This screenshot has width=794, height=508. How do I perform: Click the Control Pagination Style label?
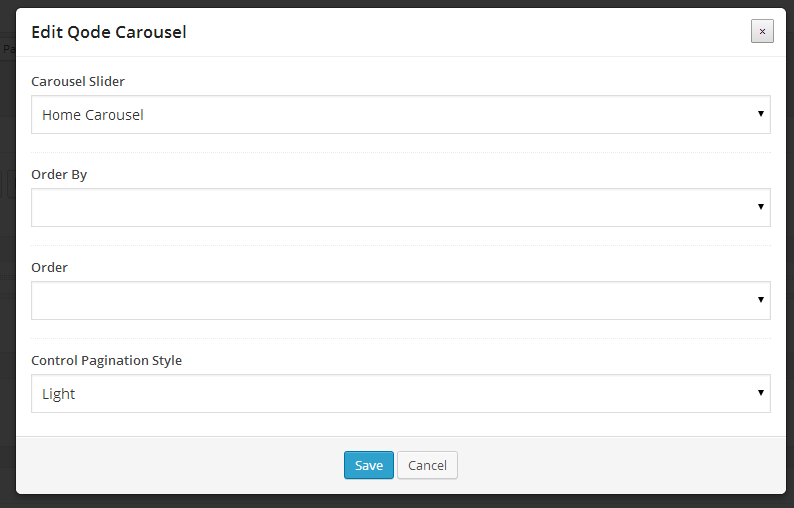[x=106, y=360]
